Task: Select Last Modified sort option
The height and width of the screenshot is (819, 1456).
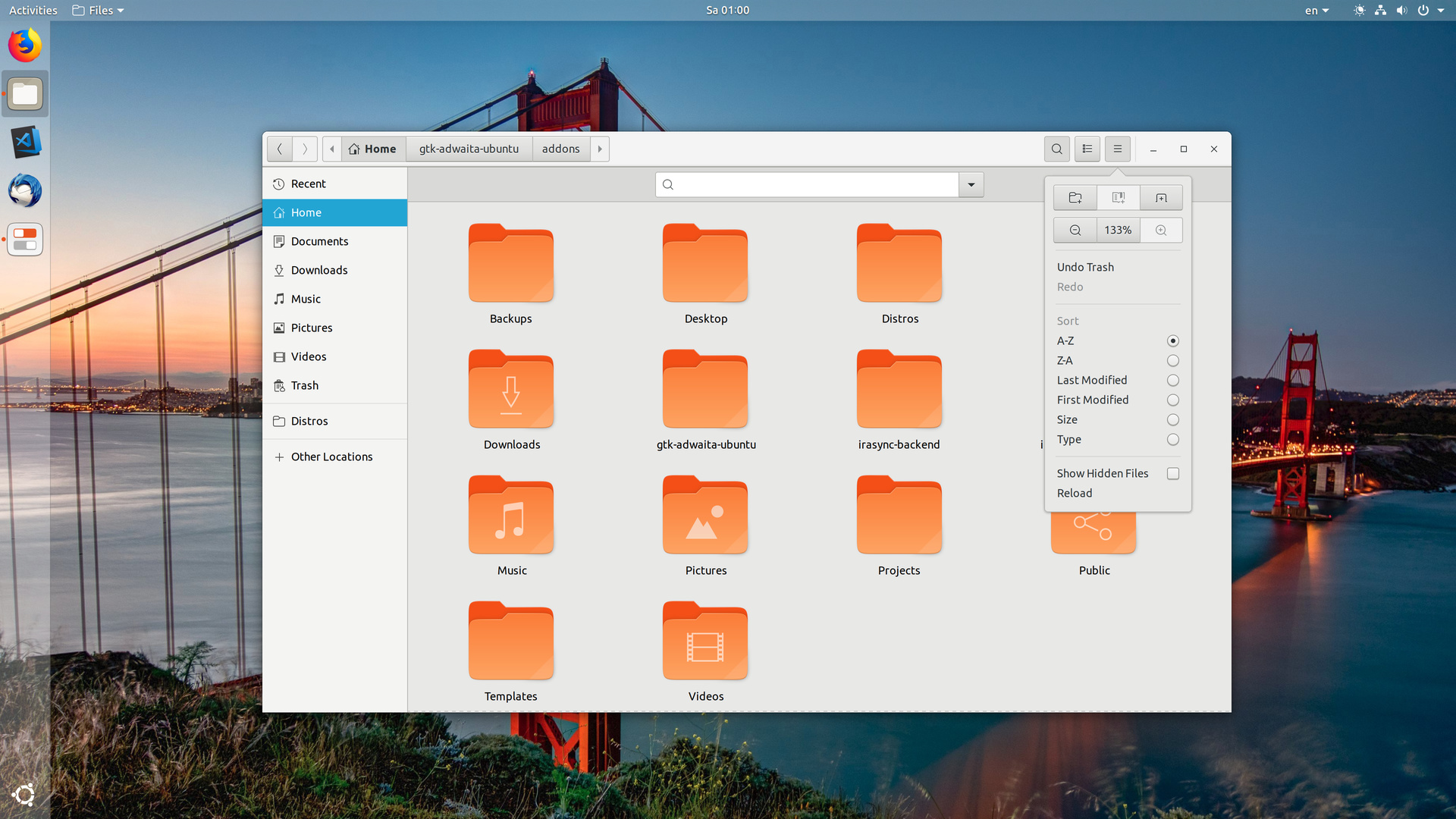Action: 1092,381
